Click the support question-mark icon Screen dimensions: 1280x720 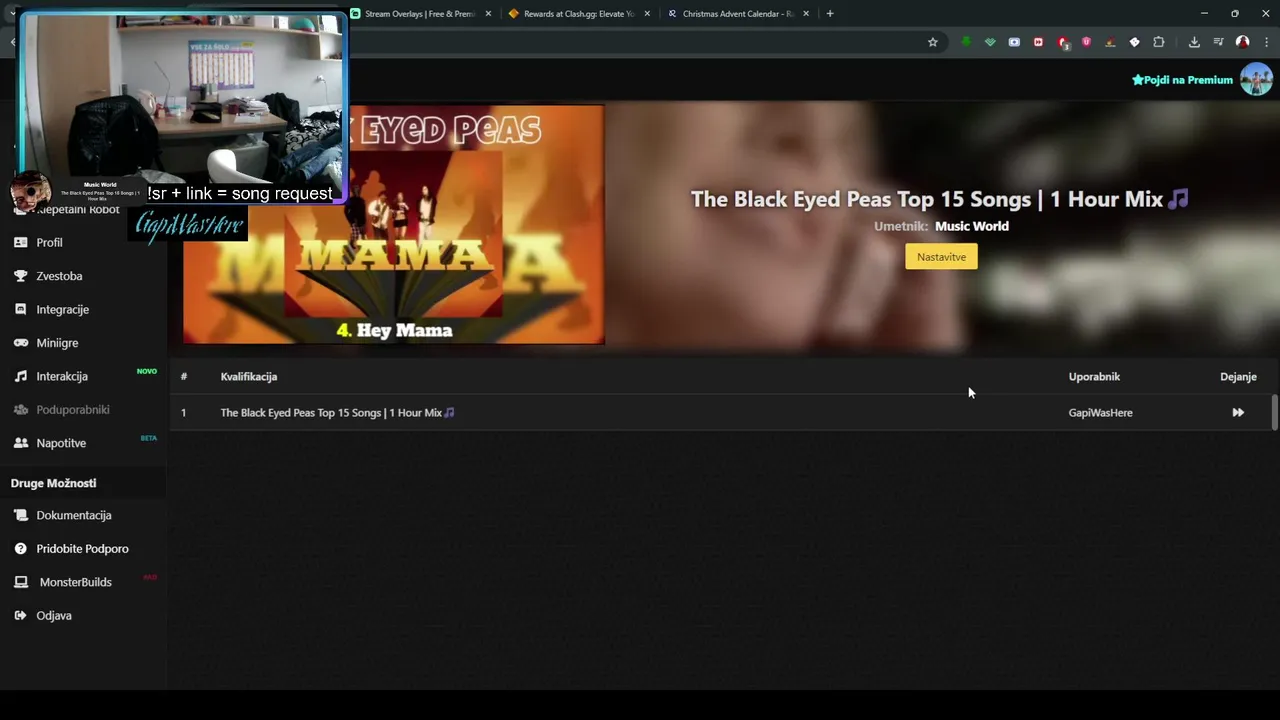tap(20, 549)
